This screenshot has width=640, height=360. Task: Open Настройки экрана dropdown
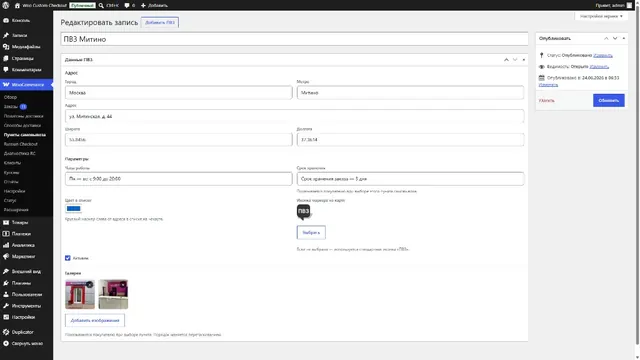coord(601,16)
